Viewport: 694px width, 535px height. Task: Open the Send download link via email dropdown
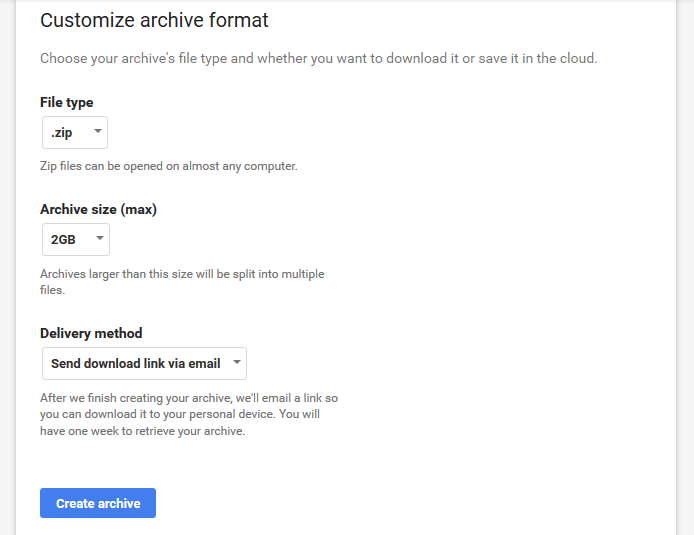(144, 363)
